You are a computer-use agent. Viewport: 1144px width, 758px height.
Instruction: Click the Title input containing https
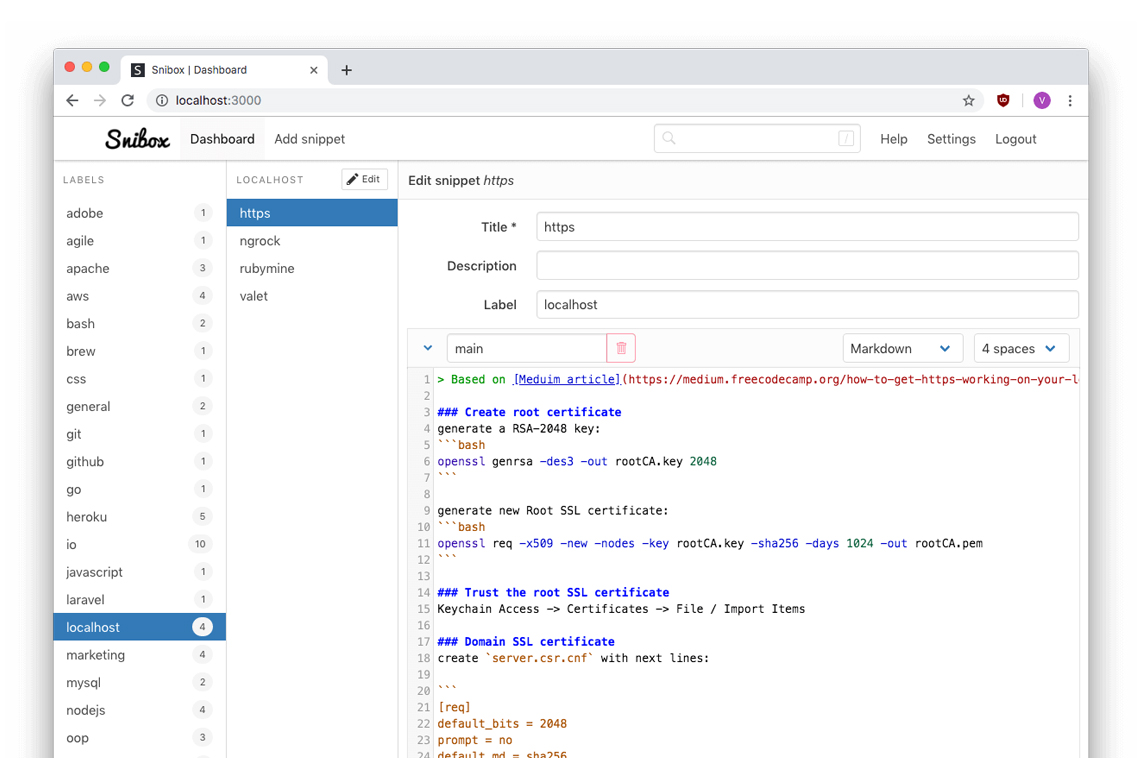coord(807,227)
